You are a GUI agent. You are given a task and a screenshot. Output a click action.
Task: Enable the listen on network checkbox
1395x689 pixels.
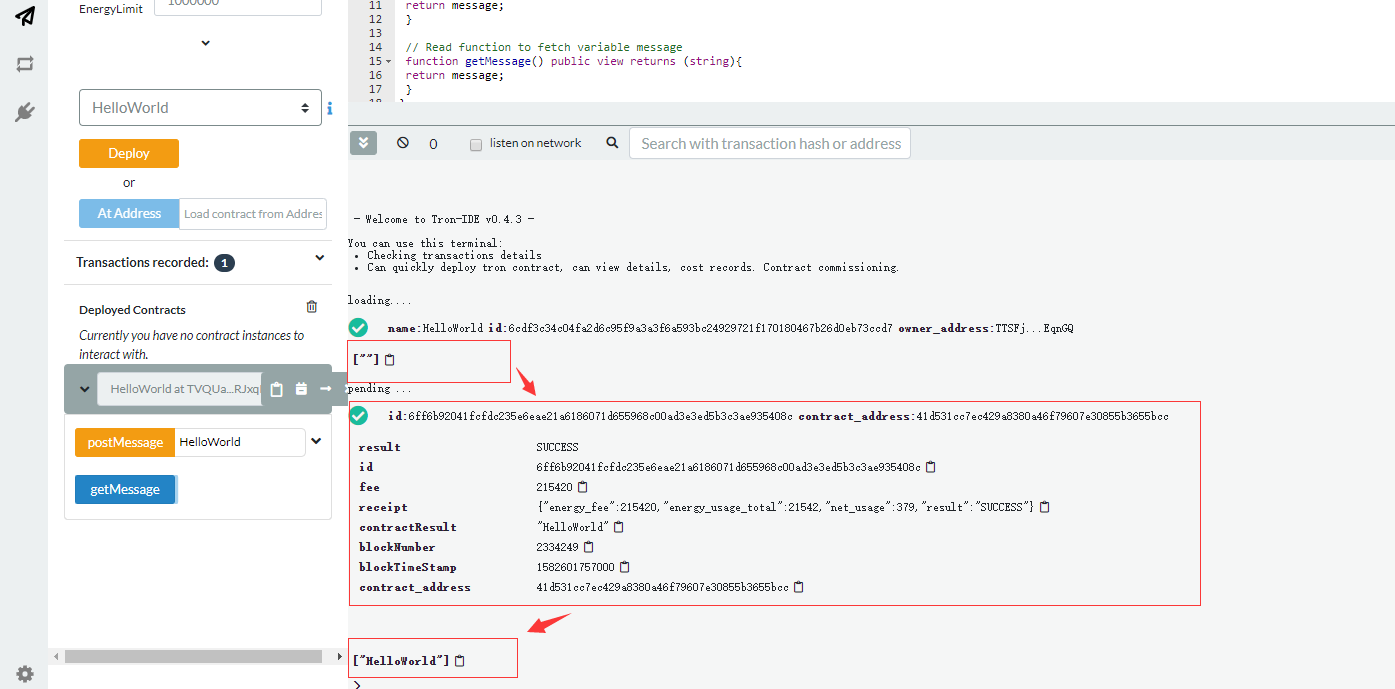coord(476,144)
